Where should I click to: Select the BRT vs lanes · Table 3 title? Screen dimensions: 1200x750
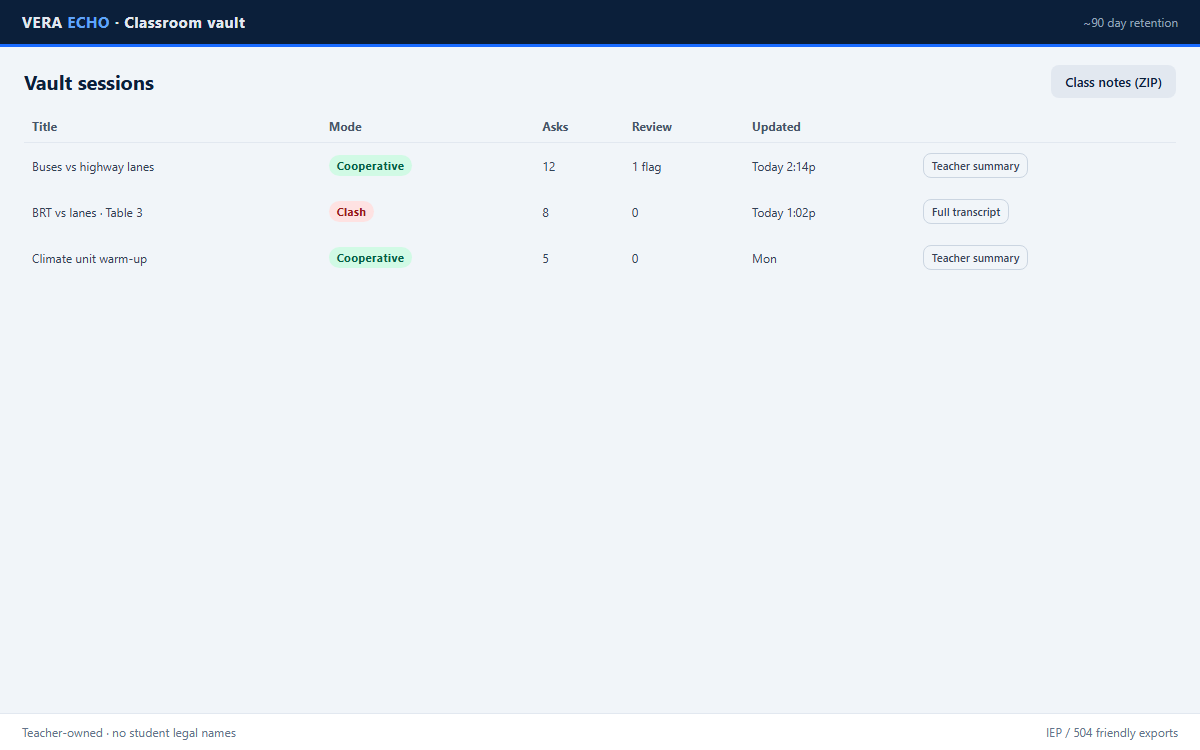click(x=87, y=213)
